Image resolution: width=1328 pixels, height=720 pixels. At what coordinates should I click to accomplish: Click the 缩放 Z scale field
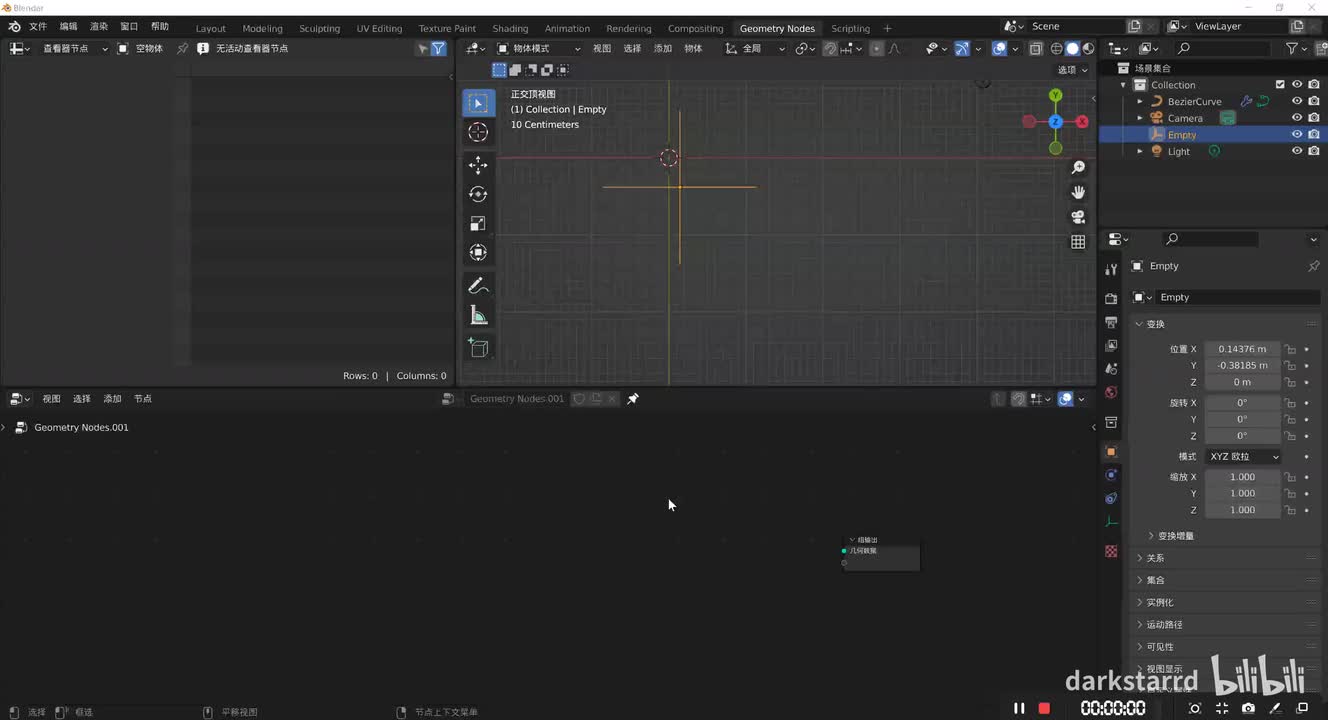1242,510
